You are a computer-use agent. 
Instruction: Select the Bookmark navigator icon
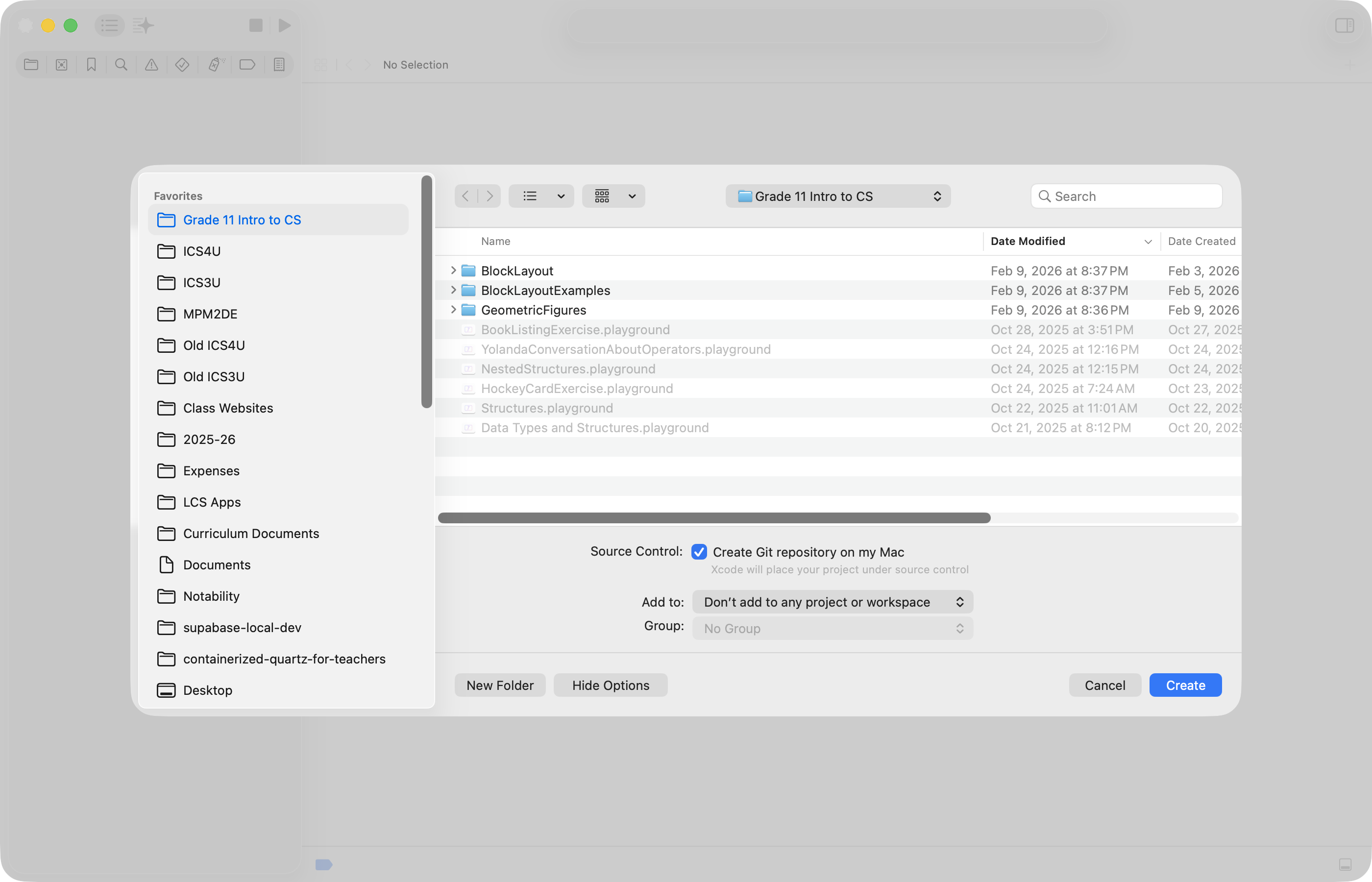91,65
